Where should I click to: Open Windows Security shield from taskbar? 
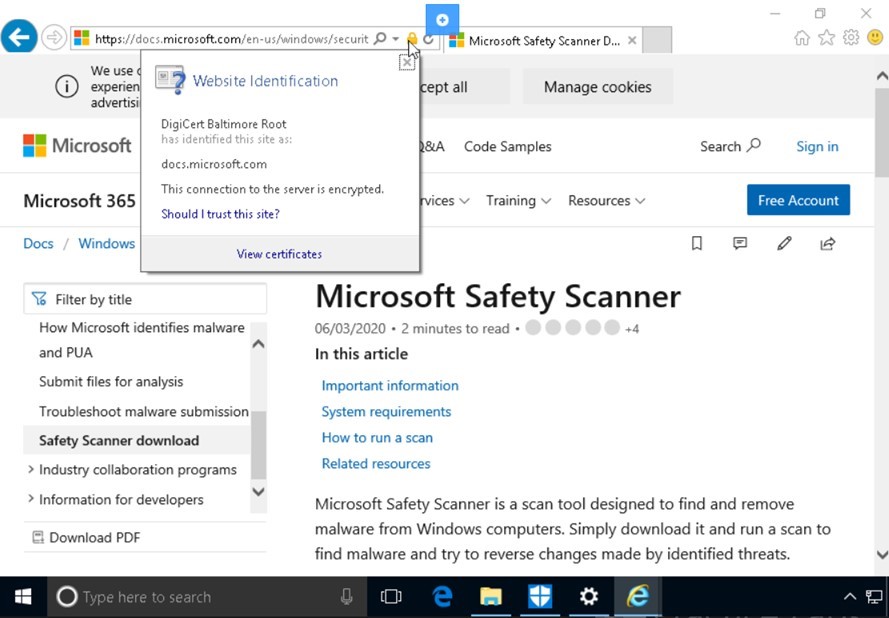pos(540,596)
